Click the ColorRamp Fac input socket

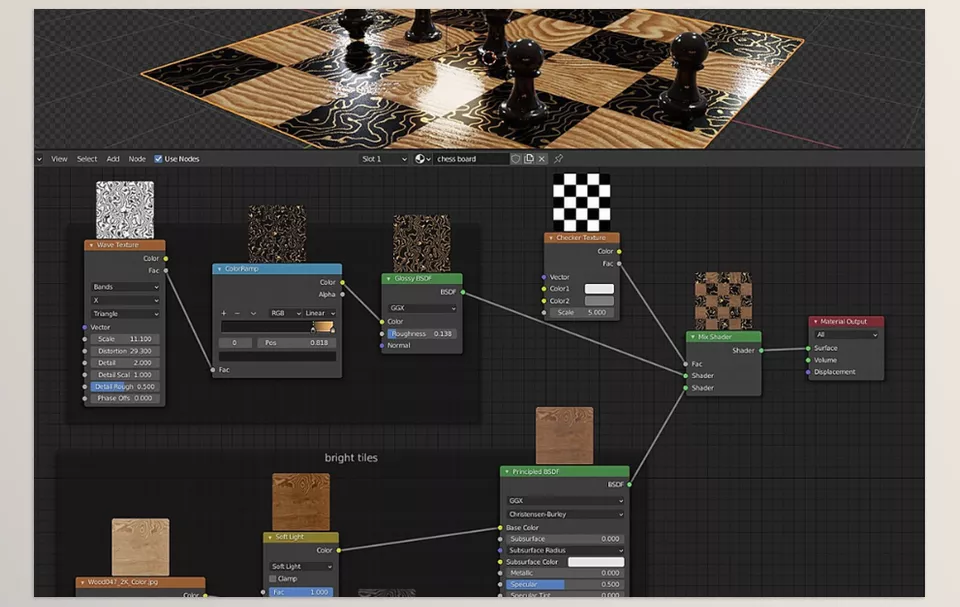(x=212, y=370)
